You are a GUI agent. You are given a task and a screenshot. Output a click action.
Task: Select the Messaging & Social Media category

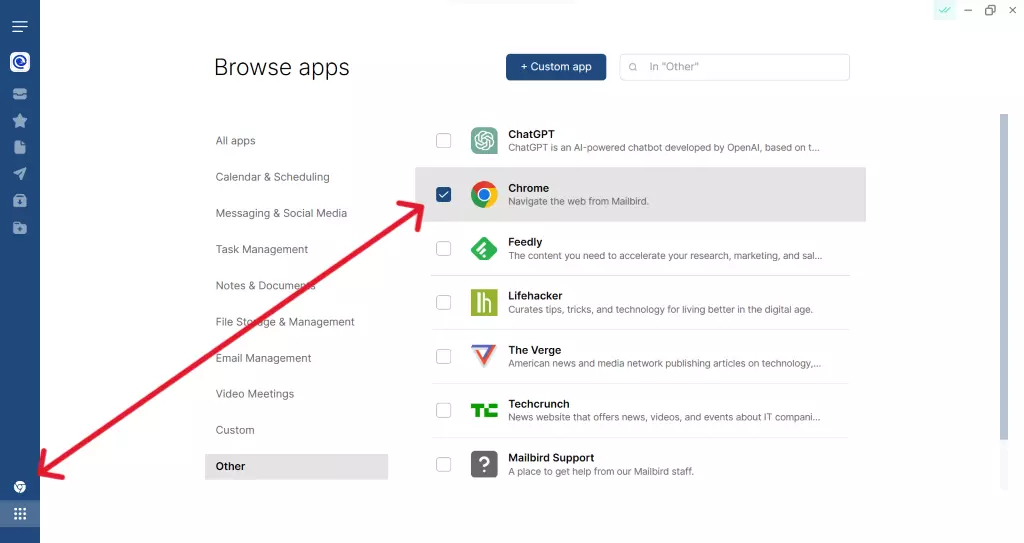281,213
